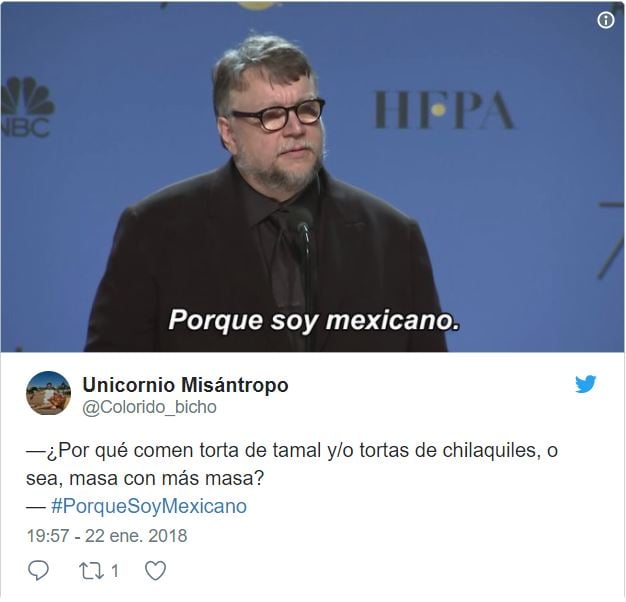Click the black eyeglasses in the photo
Viewport: 626px width, 602px height.
click(x=278, y=114)
